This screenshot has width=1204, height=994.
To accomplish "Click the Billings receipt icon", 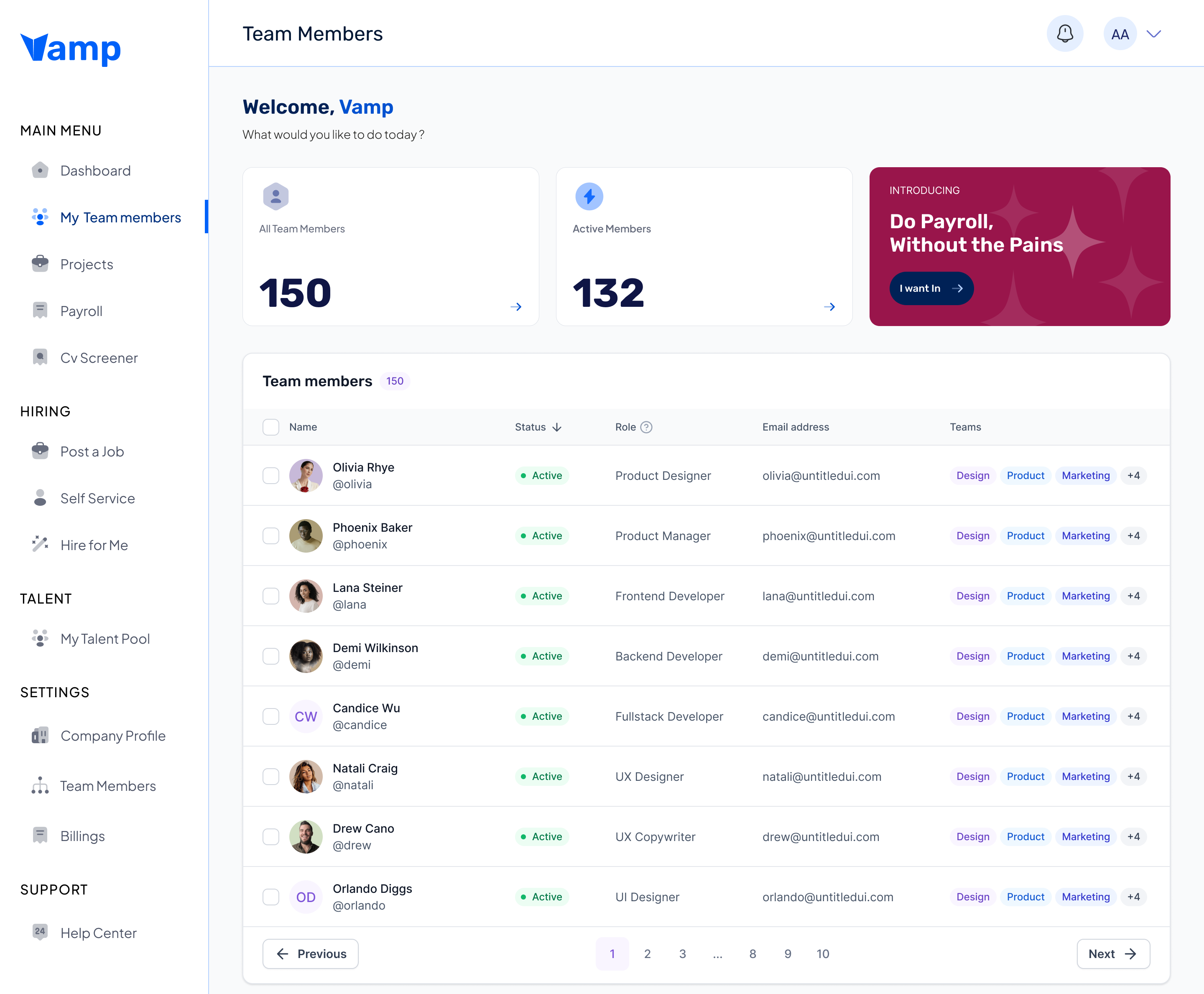I will tap(40, 836).
